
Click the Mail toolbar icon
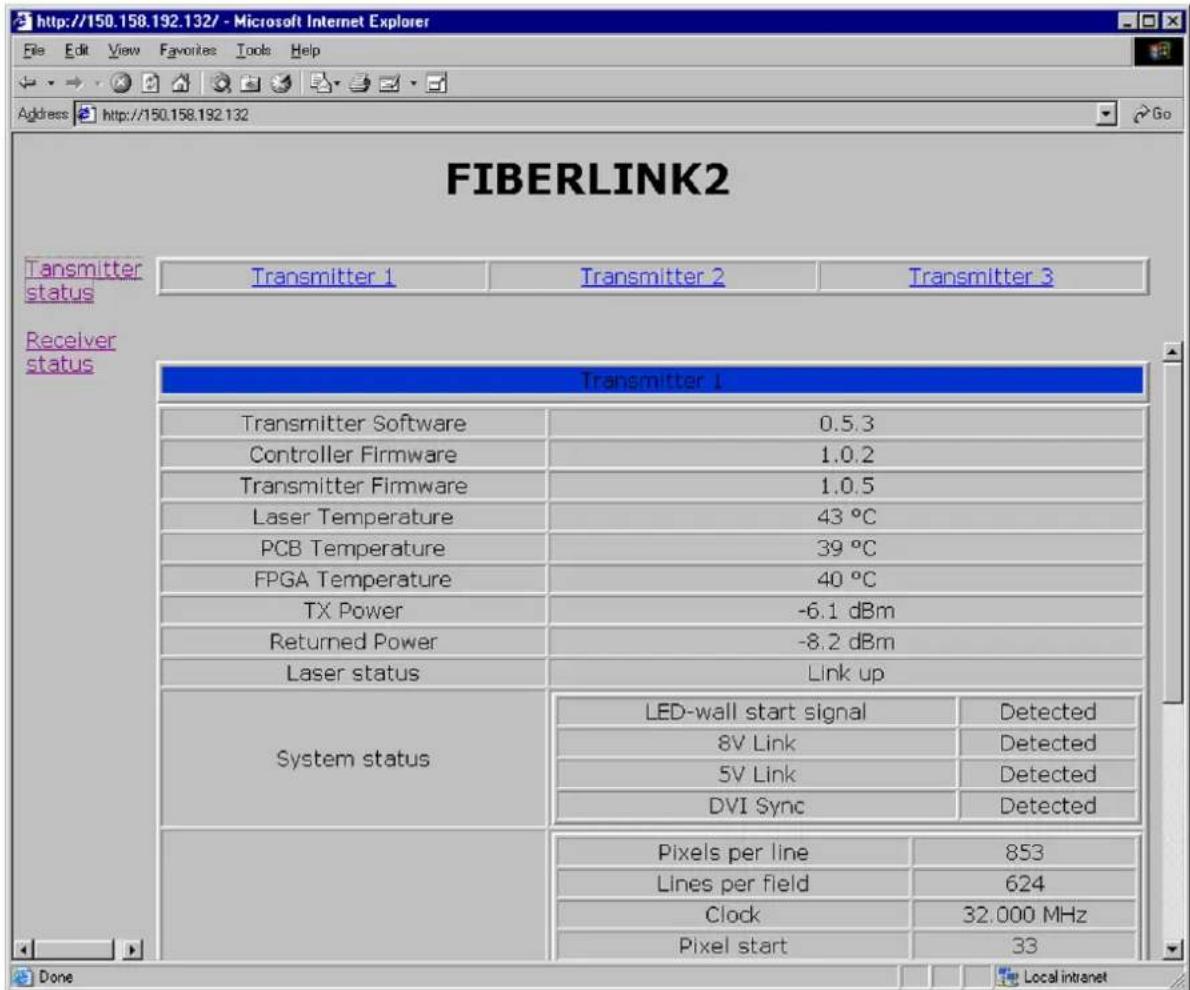coord(321,83)
